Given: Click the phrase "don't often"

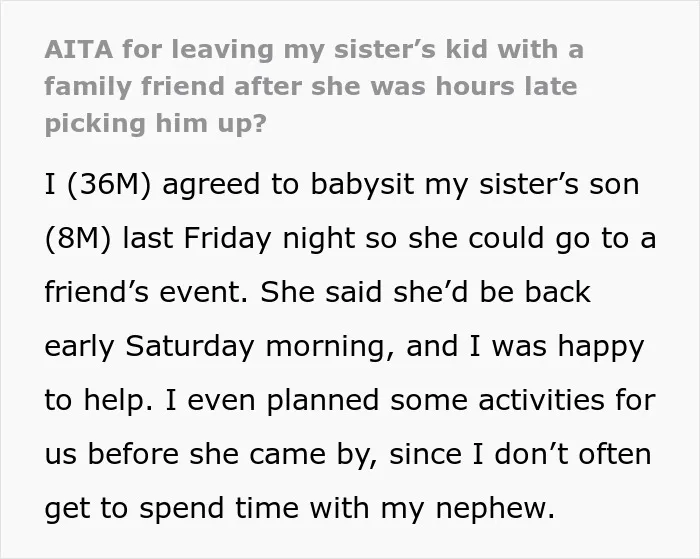Looking at the screenshot, I should (572, 454).
